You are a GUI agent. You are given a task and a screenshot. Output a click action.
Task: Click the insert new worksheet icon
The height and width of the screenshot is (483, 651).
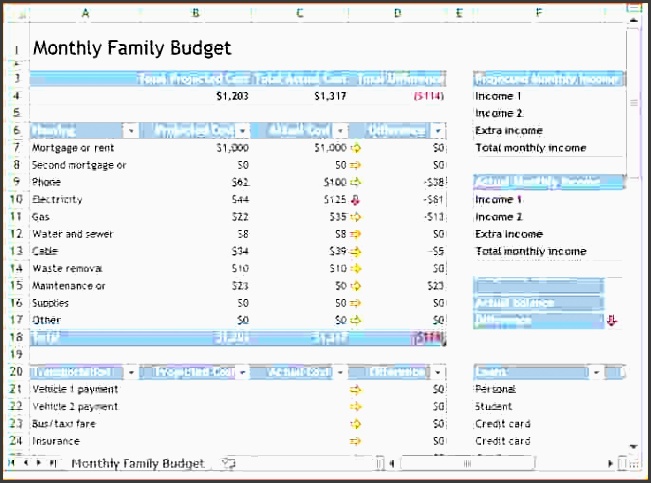pos(229,463)
